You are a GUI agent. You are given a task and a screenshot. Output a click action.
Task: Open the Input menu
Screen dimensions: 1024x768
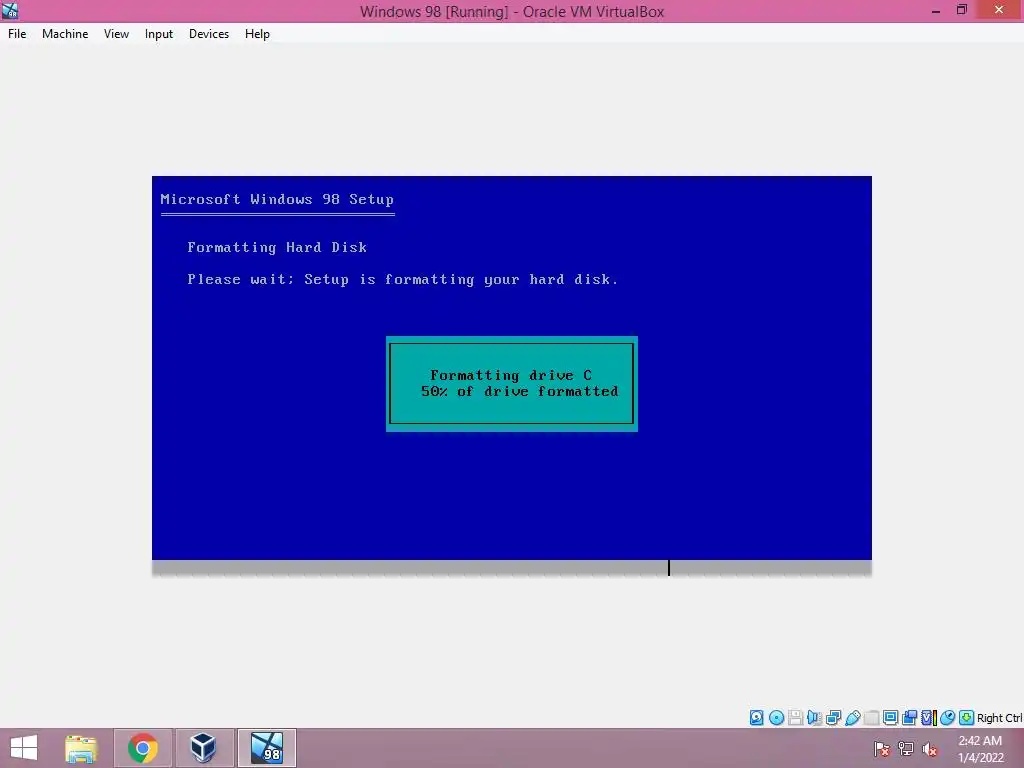159,34
